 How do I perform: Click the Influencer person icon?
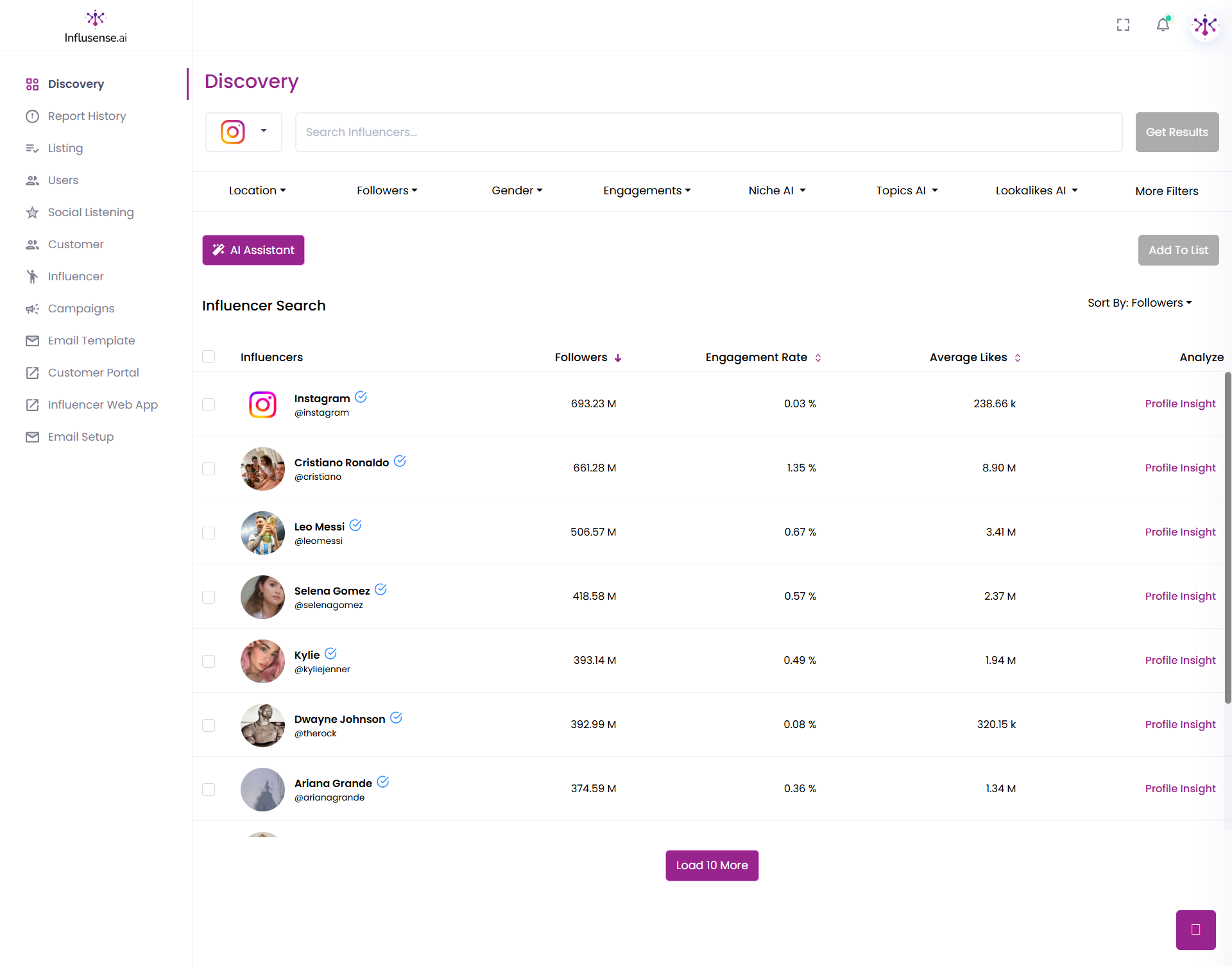click(x=32, y=276)
